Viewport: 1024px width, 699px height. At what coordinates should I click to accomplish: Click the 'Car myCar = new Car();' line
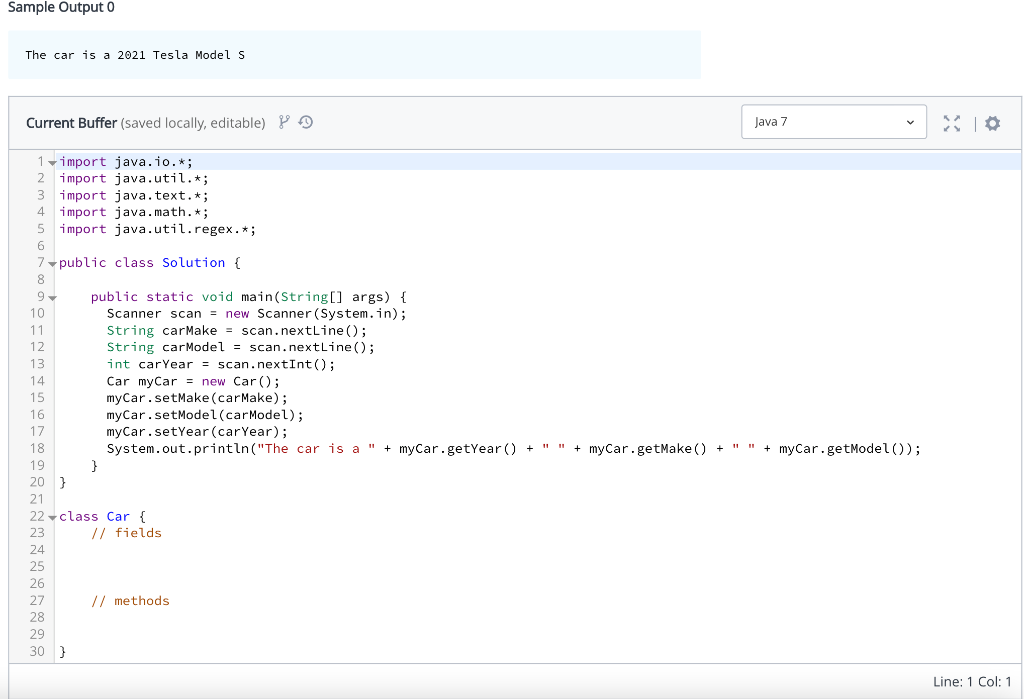193,381
